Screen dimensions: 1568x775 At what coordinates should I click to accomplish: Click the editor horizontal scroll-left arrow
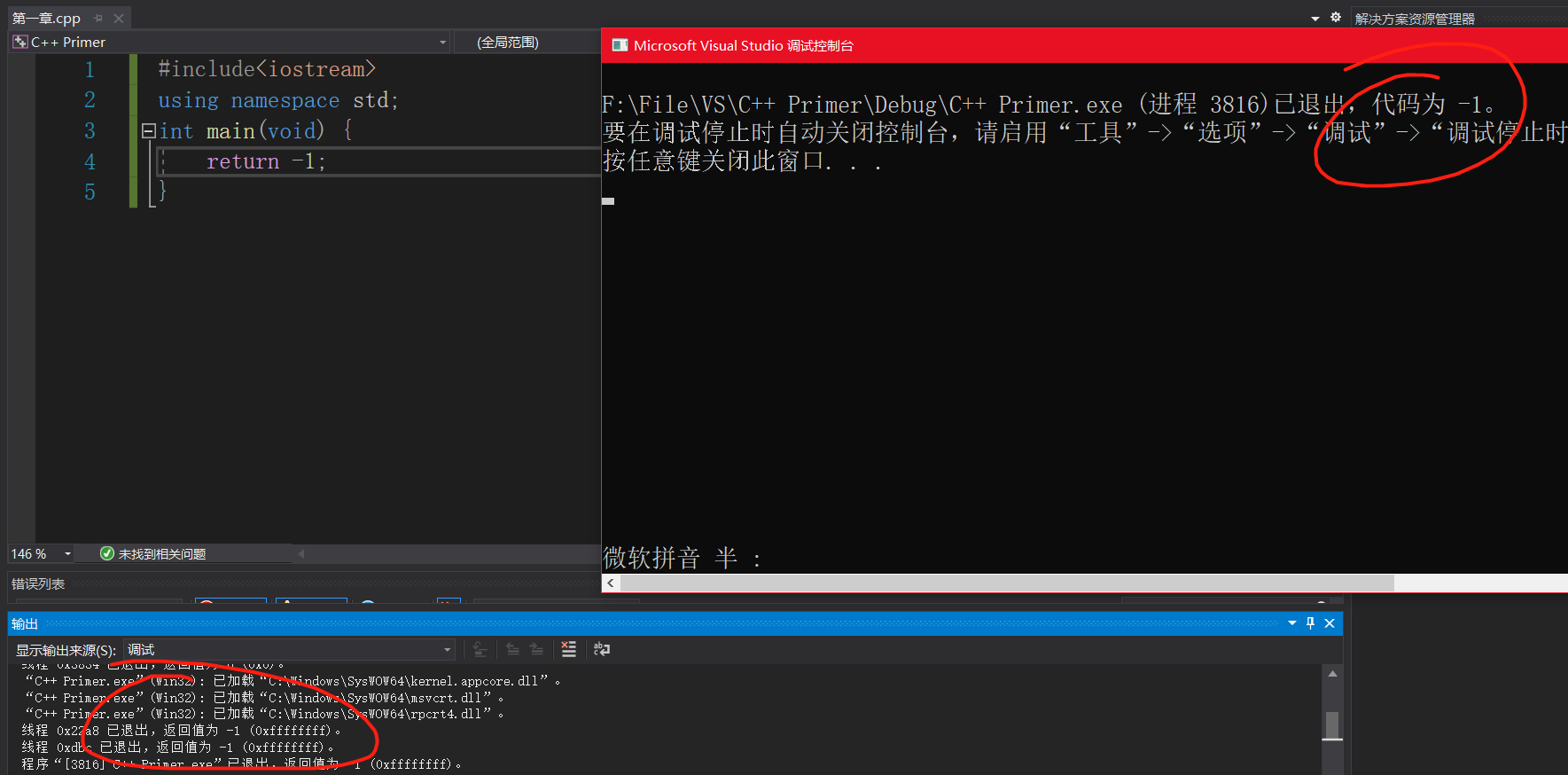tap(301, 553)
